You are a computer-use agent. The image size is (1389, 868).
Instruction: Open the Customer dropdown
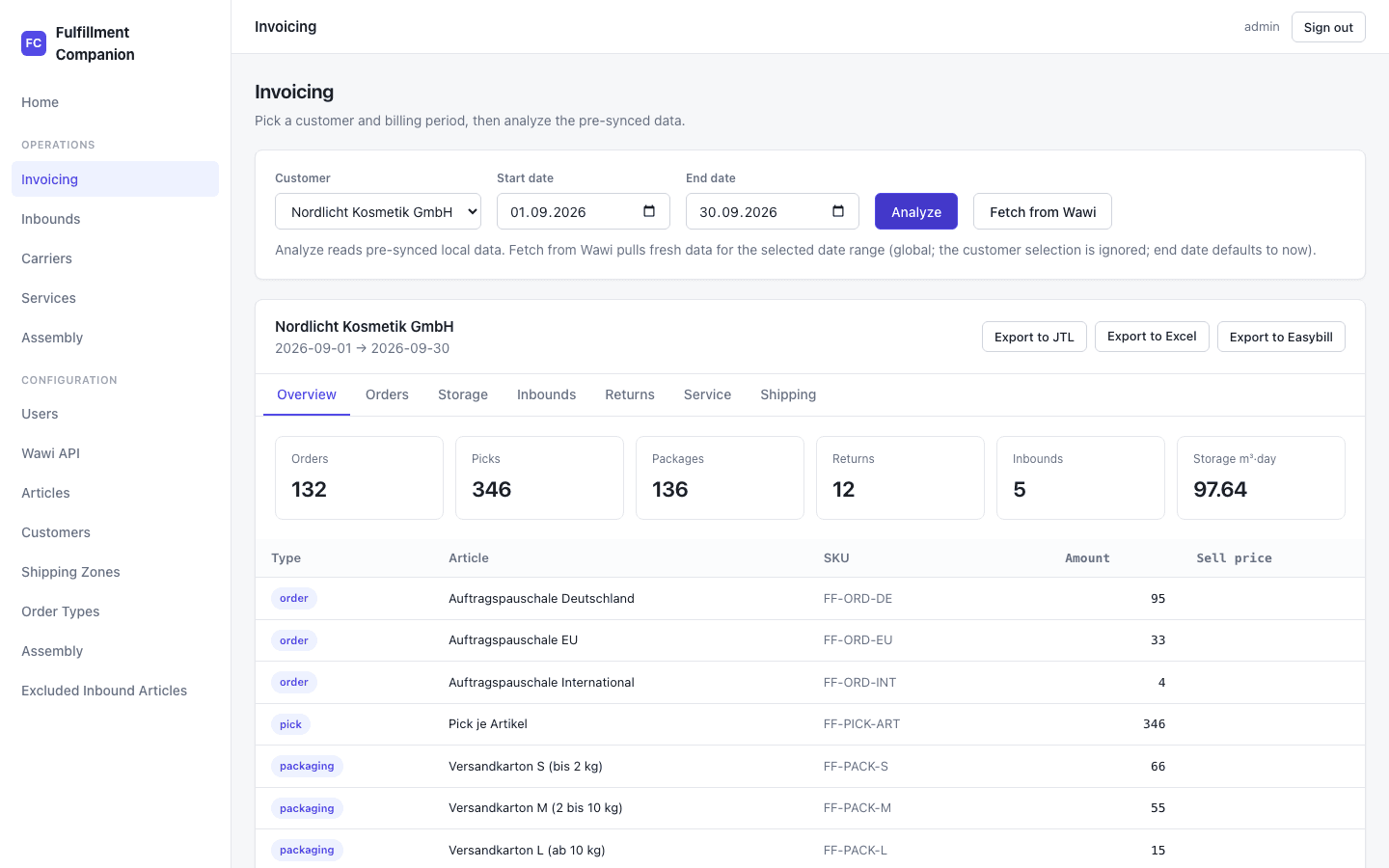tap(378, 212)
